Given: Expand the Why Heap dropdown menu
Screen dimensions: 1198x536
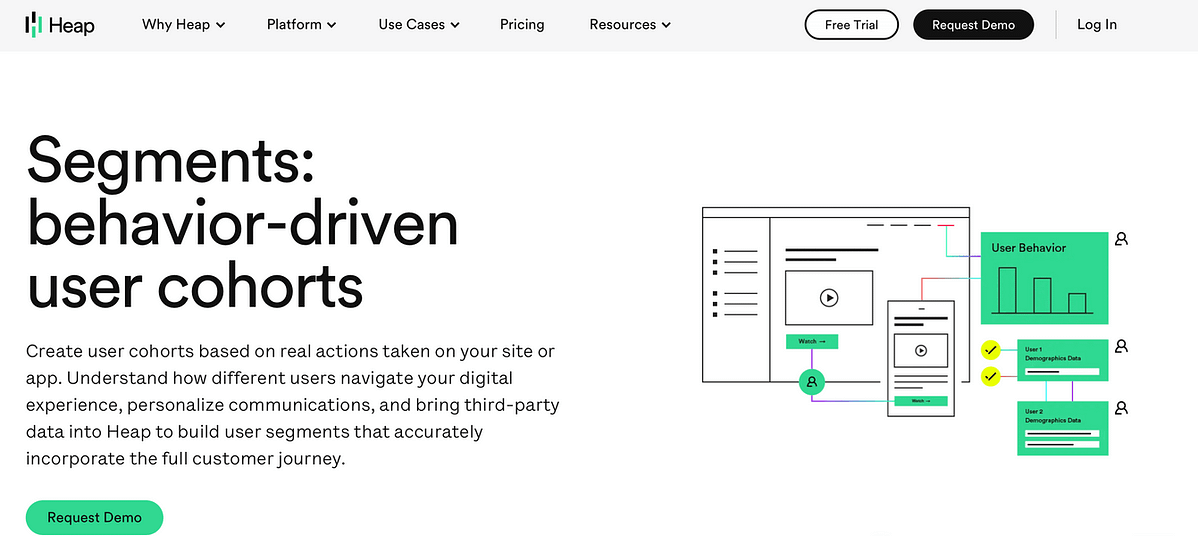Looking at the screenshot, I should (183, 25).
